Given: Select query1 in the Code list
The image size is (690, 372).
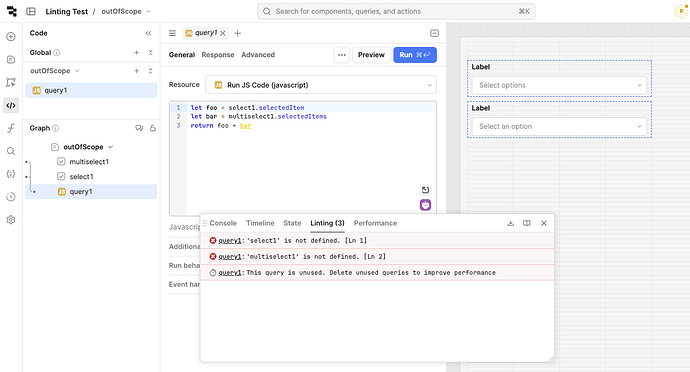Looking at the screenshot, I should coord(91,90).
